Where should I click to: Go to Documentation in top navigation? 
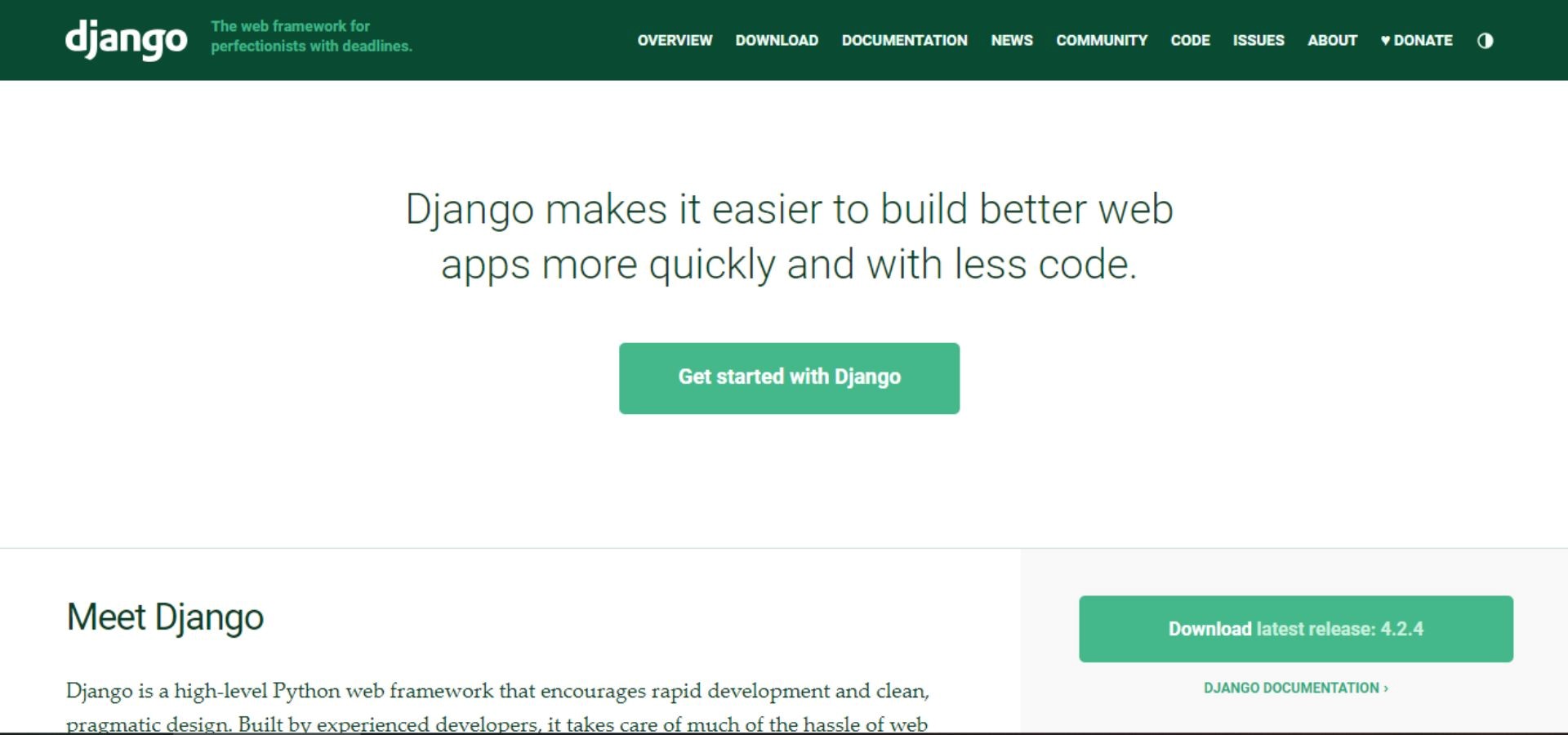905,41
